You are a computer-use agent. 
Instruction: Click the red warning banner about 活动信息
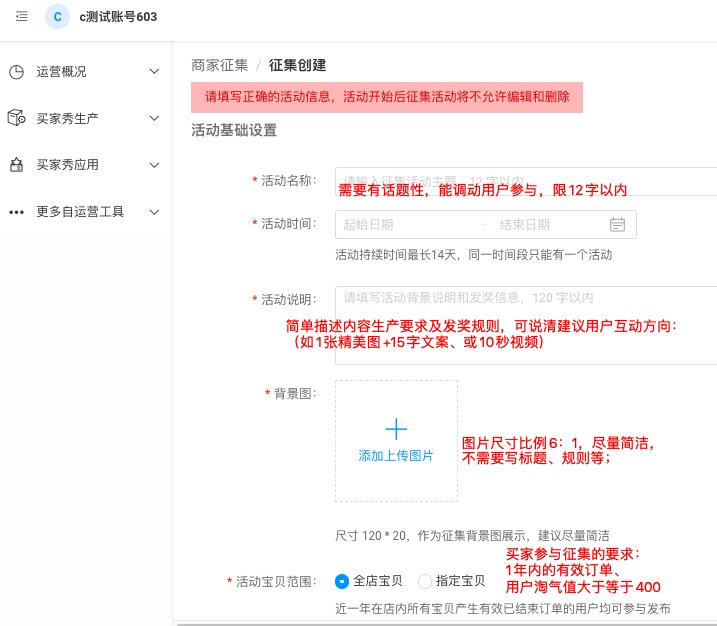(387, 97)
